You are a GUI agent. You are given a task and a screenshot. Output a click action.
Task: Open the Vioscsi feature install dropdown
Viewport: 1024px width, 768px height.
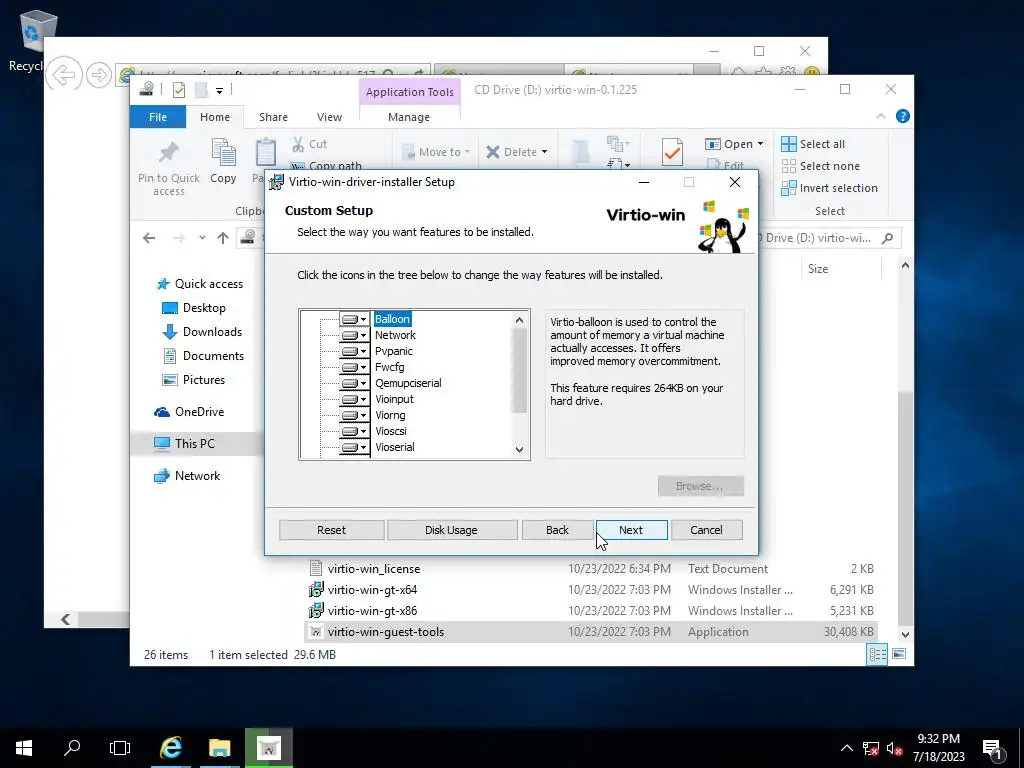pos(354,431)
